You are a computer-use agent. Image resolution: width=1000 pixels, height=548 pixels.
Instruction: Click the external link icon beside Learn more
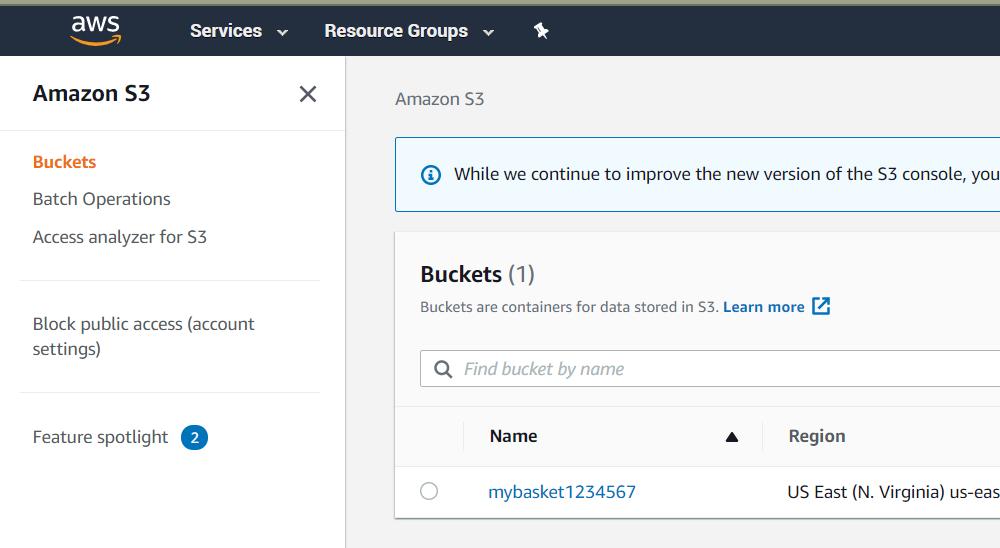click(x=821, y=306)
